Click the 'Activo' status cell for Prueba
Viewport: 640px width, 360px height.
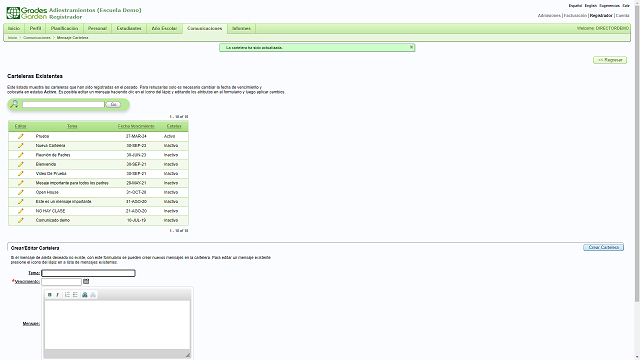[x=169, y=136]
